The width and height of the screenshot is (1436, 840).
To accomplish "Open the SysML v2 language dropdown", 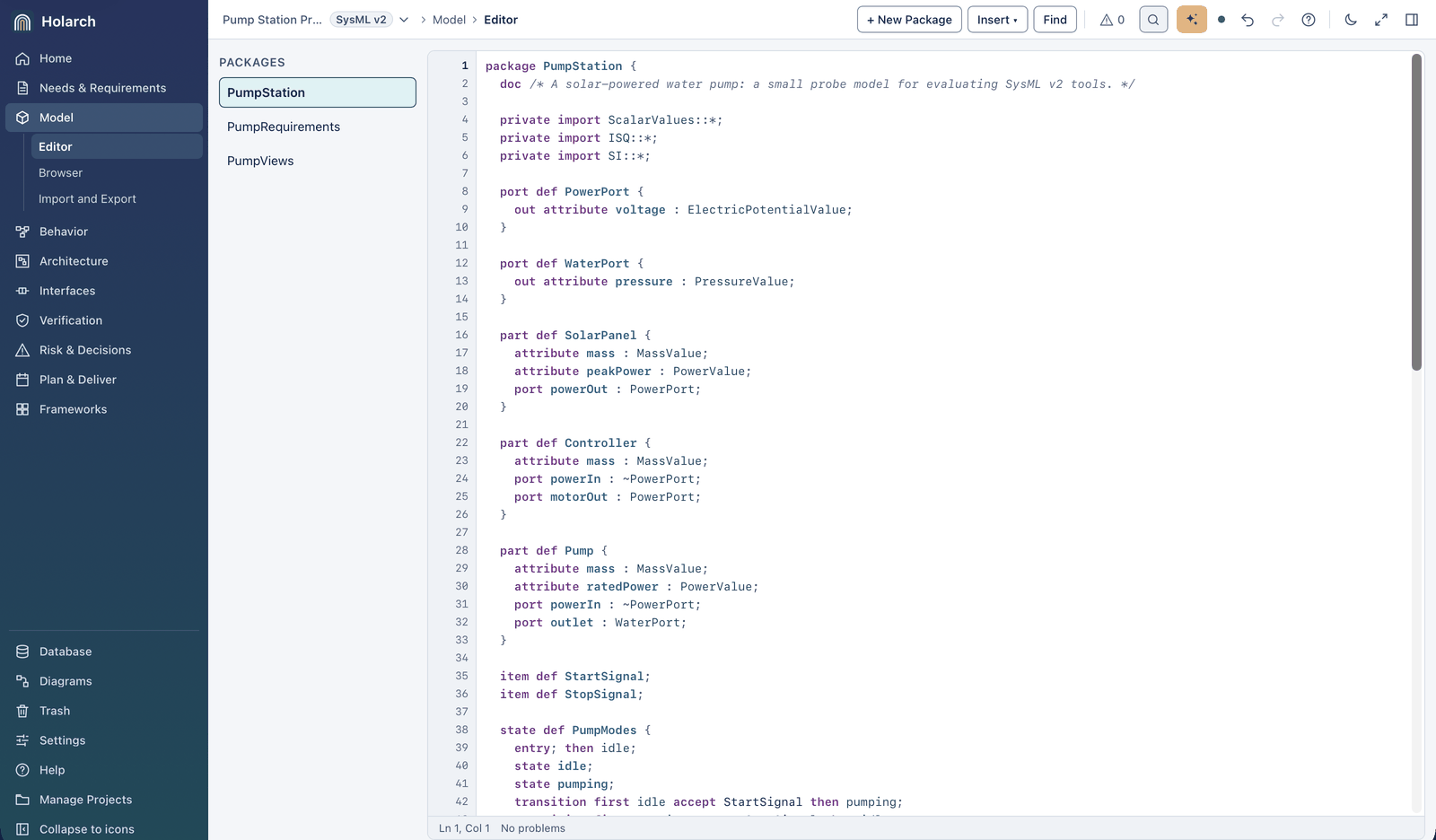I will coord(370,20).
